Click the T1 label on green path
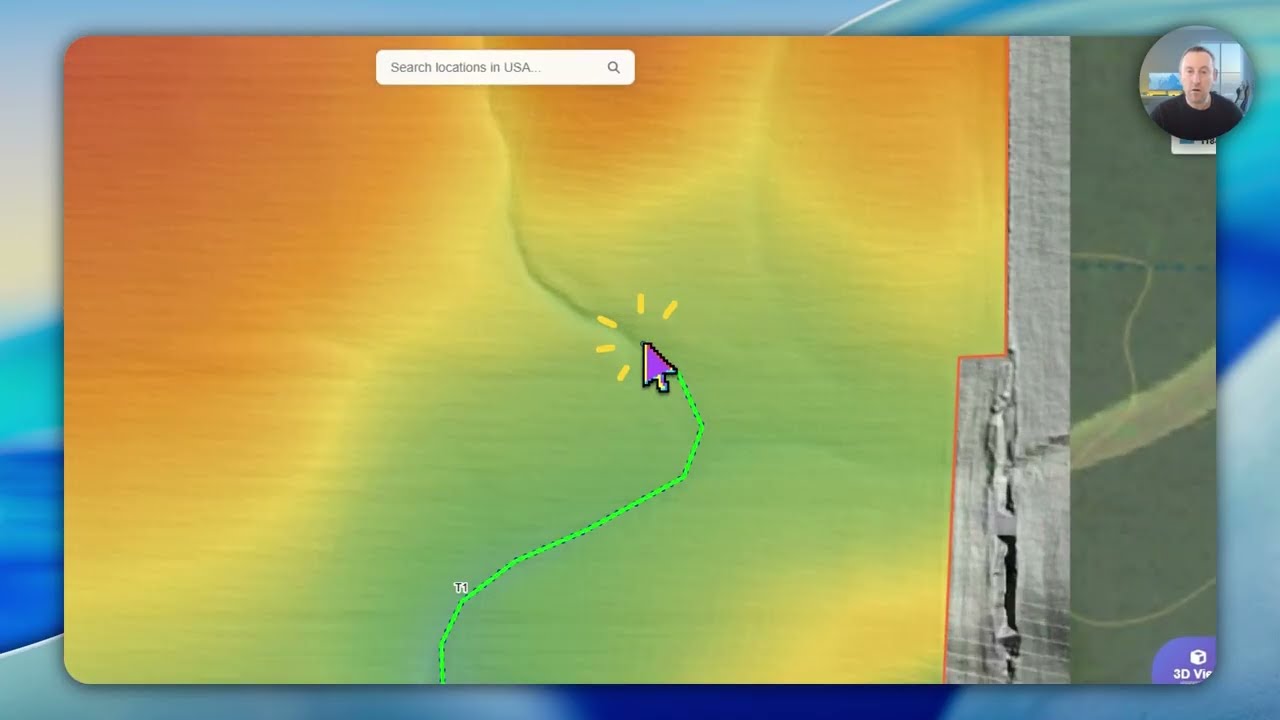 point(461,588)
